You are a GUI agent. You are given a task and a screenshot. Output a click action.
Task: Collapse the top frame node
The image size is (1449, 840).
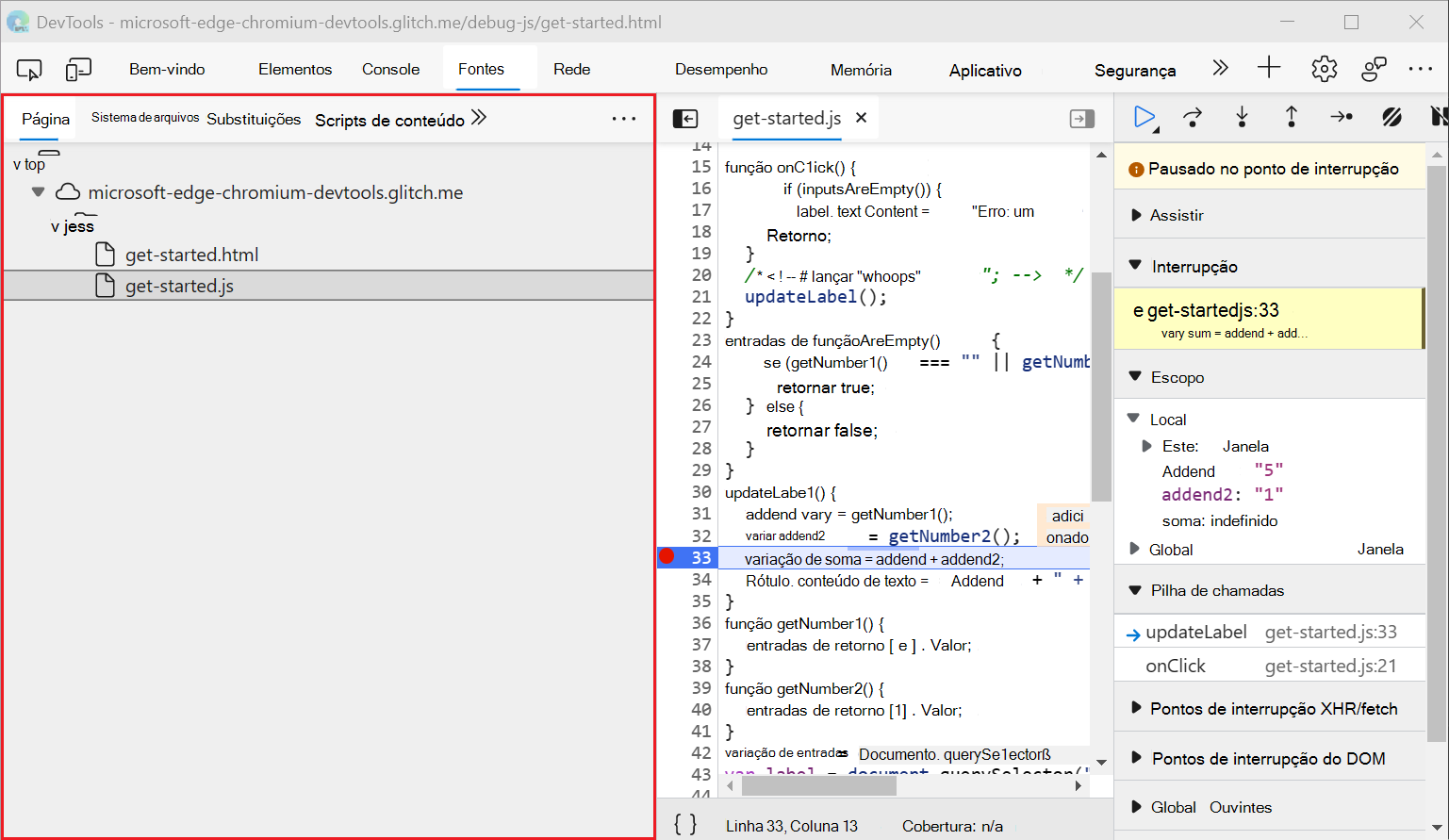click(x=17, y=164)
